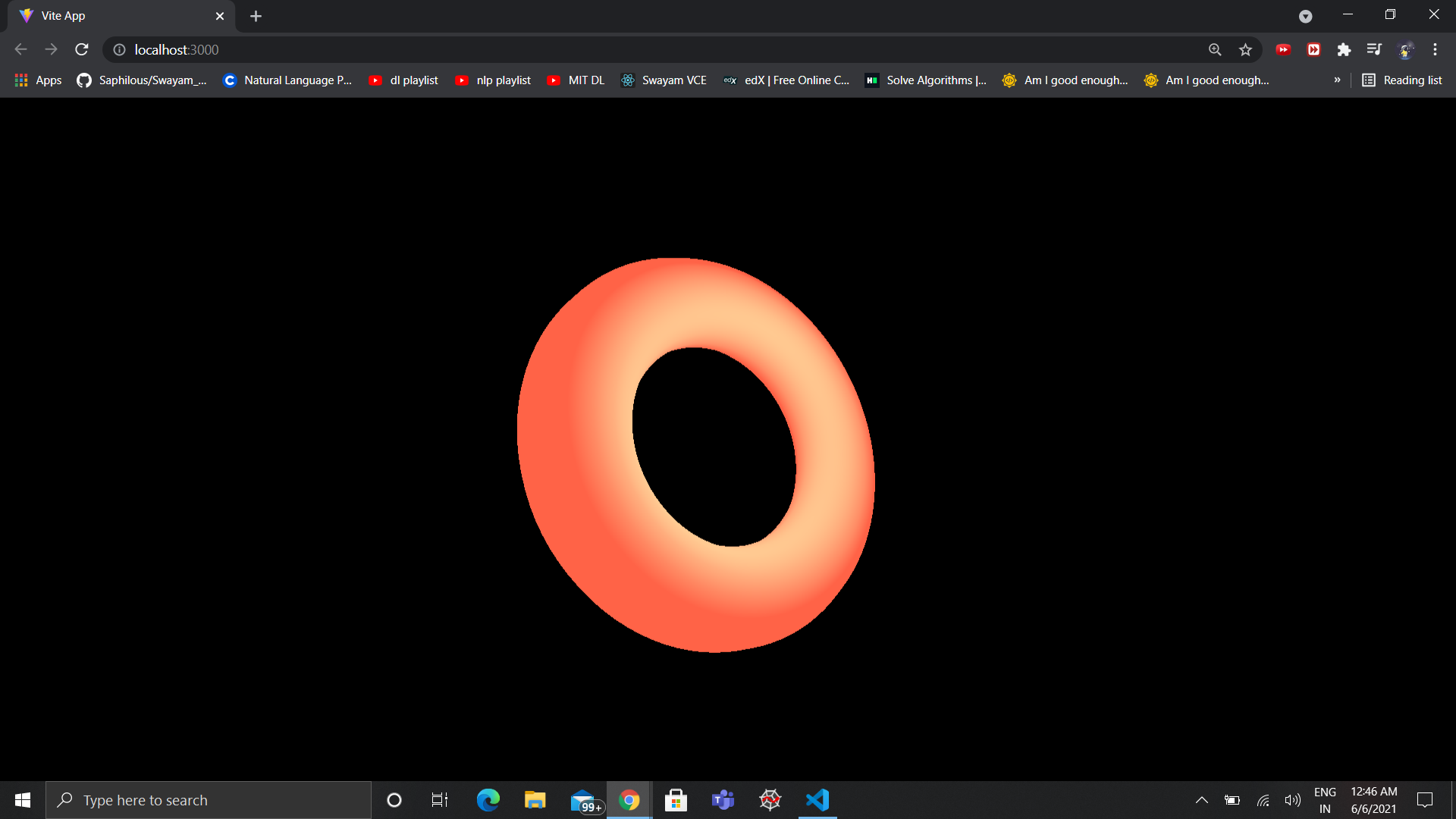Click the YouTube extension icon
Image resolution: width=1456 pixels, height=819 pixels.
coord(1283,49)
